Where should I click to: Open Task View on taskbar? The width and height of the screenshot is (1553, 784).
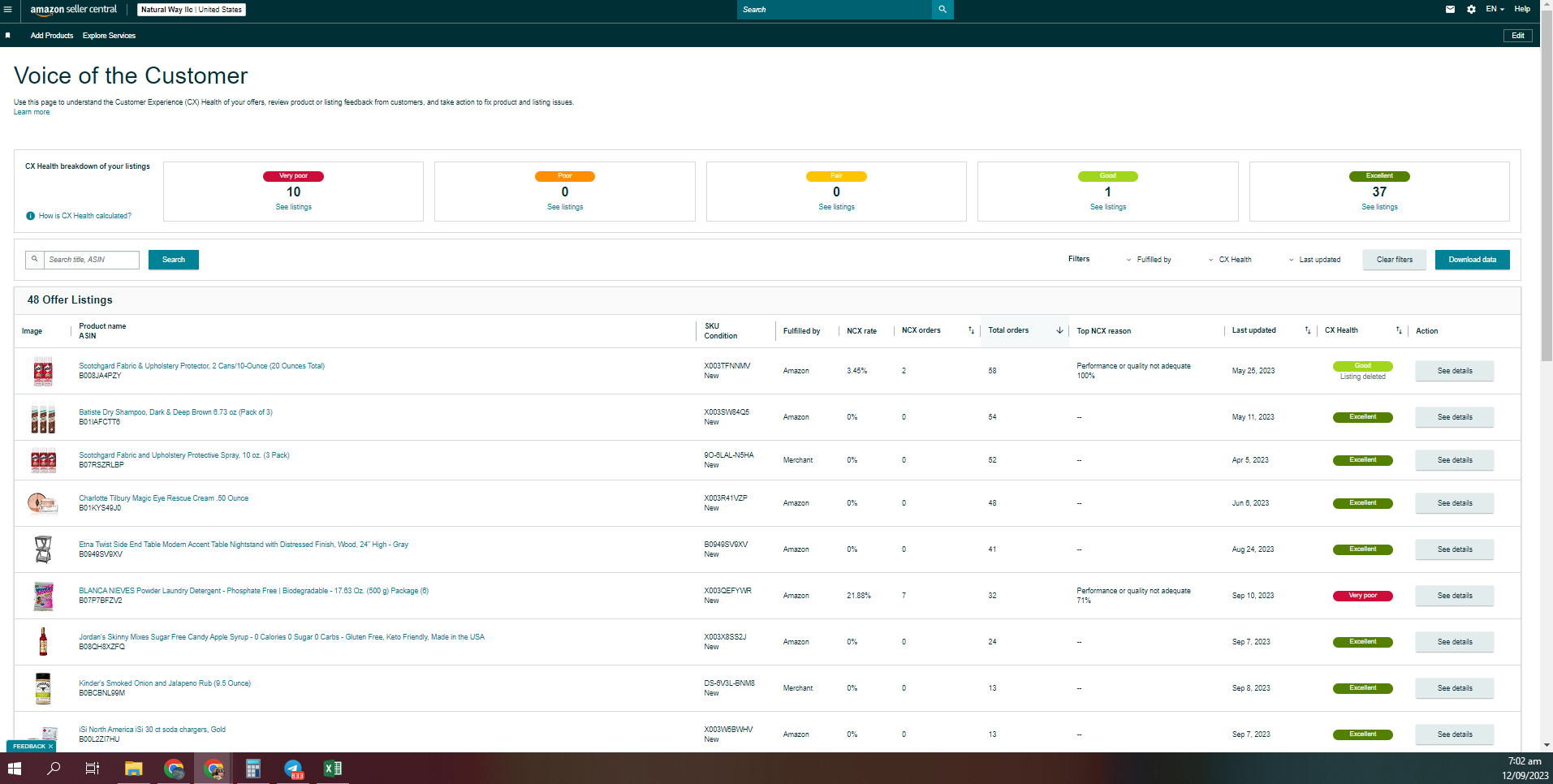tap(93, 768)
